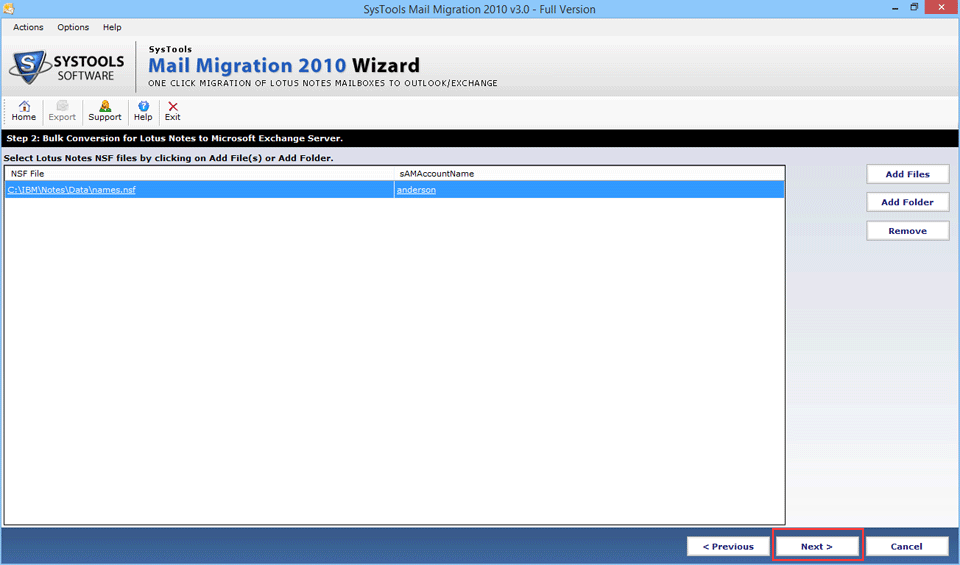This screenshot has width=960, height=565.
Task: Click the Add Folder button
Action: point(907,202)
